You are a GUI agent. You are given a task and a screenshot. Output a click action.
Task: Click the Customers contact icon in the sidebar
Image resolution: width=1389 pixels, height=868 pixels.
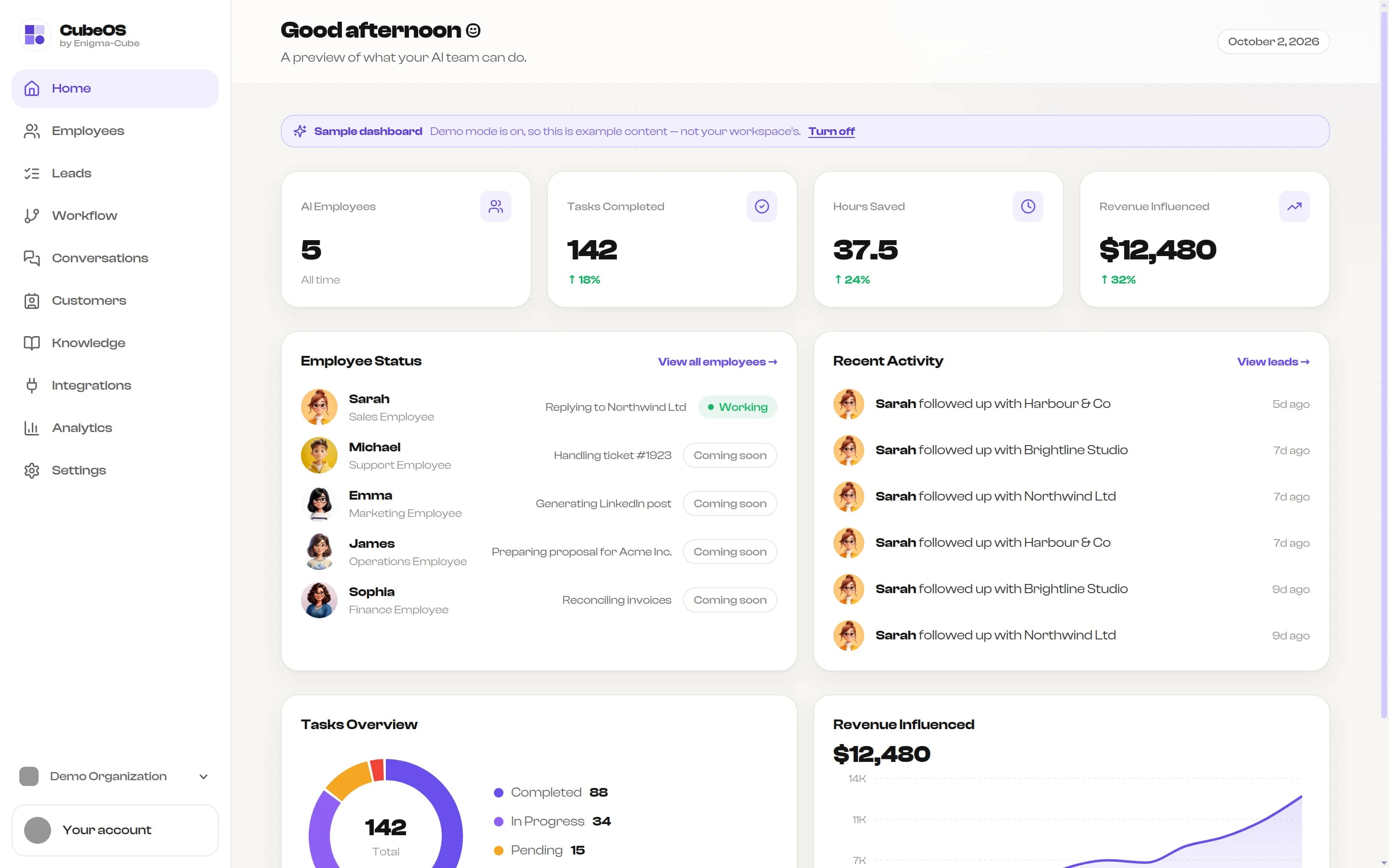(x=31, y=301)
